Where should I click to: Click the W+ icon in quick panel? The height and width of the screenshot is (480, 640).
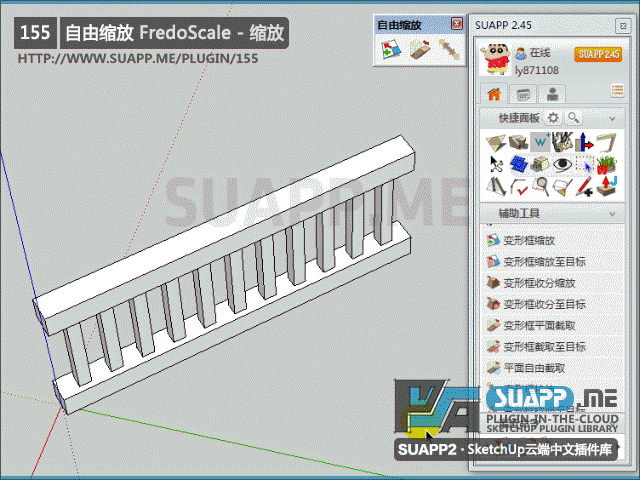[540, 142]
